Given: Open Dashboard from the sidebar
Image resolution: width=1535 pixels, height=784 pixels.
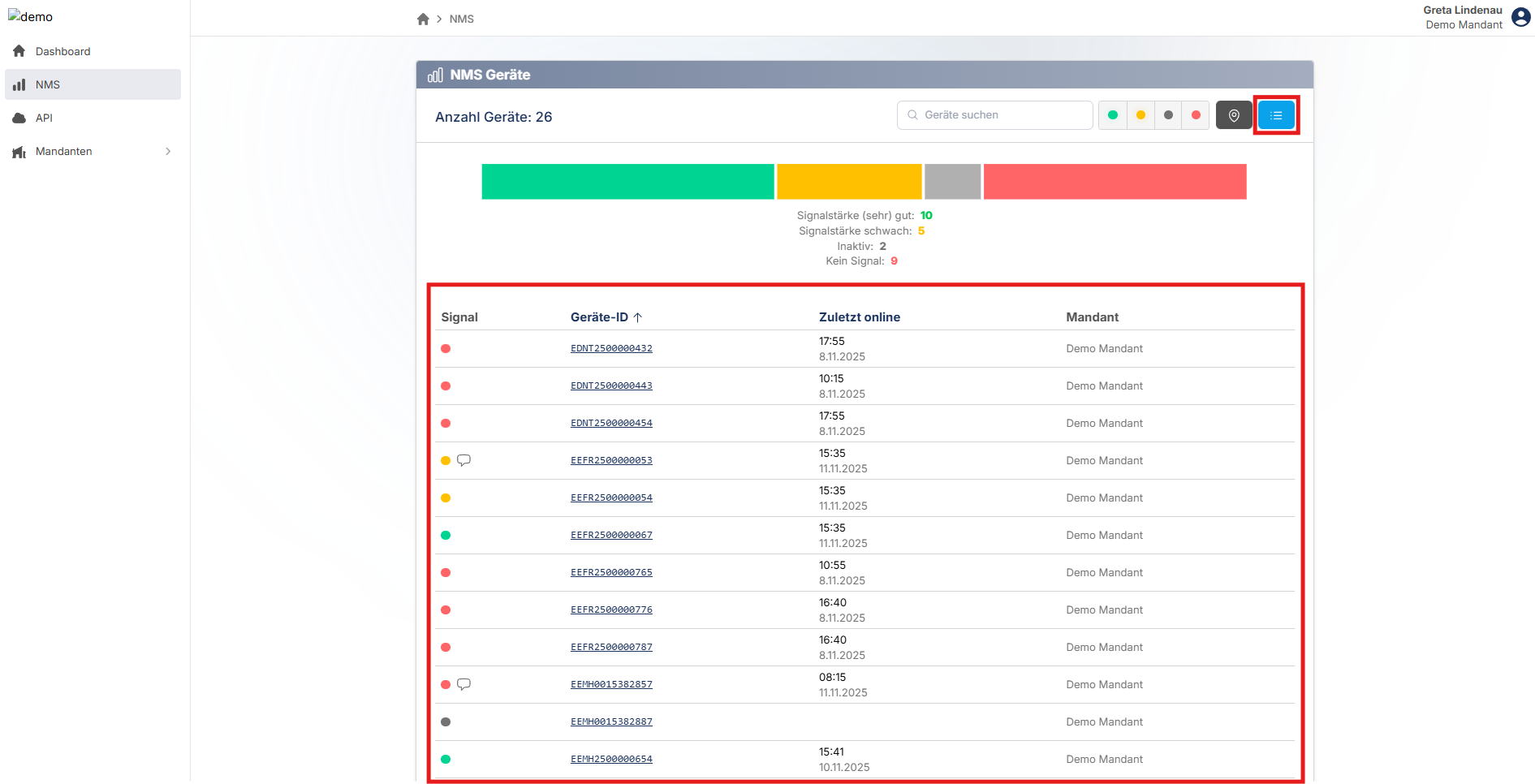Looking at the screenshot, I should [63, 51].
